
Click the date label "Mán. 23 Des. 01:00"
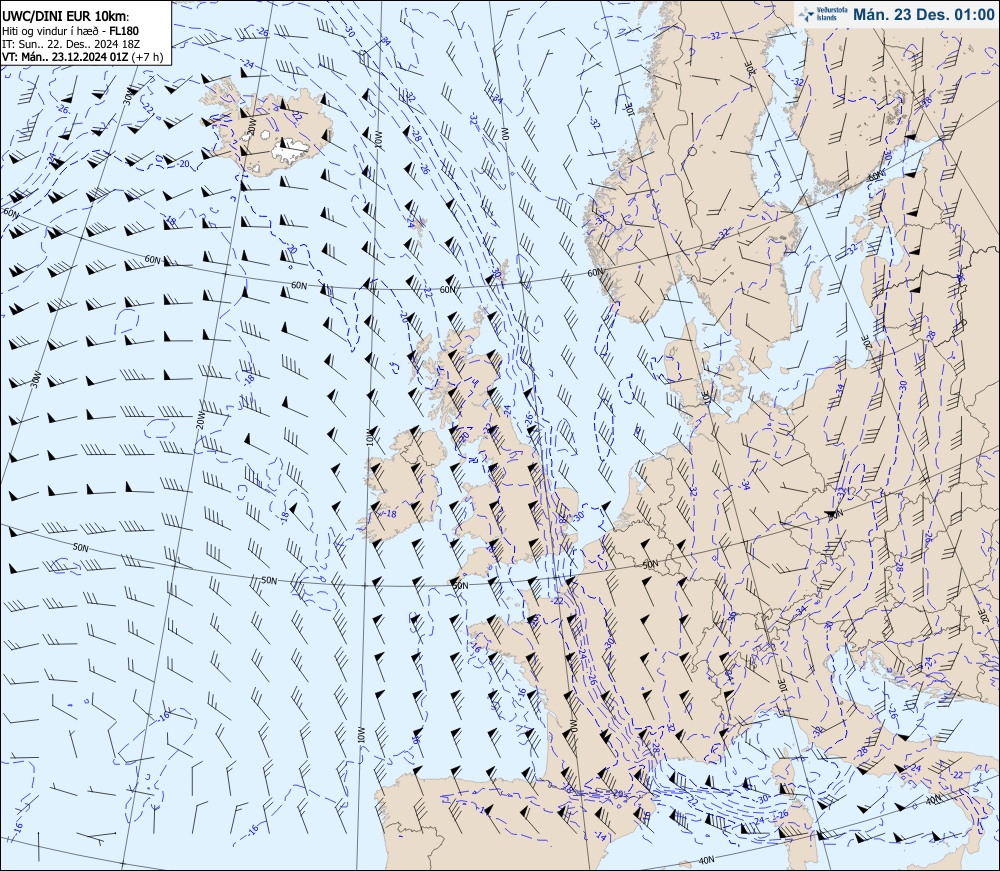(x=923, y=14)
